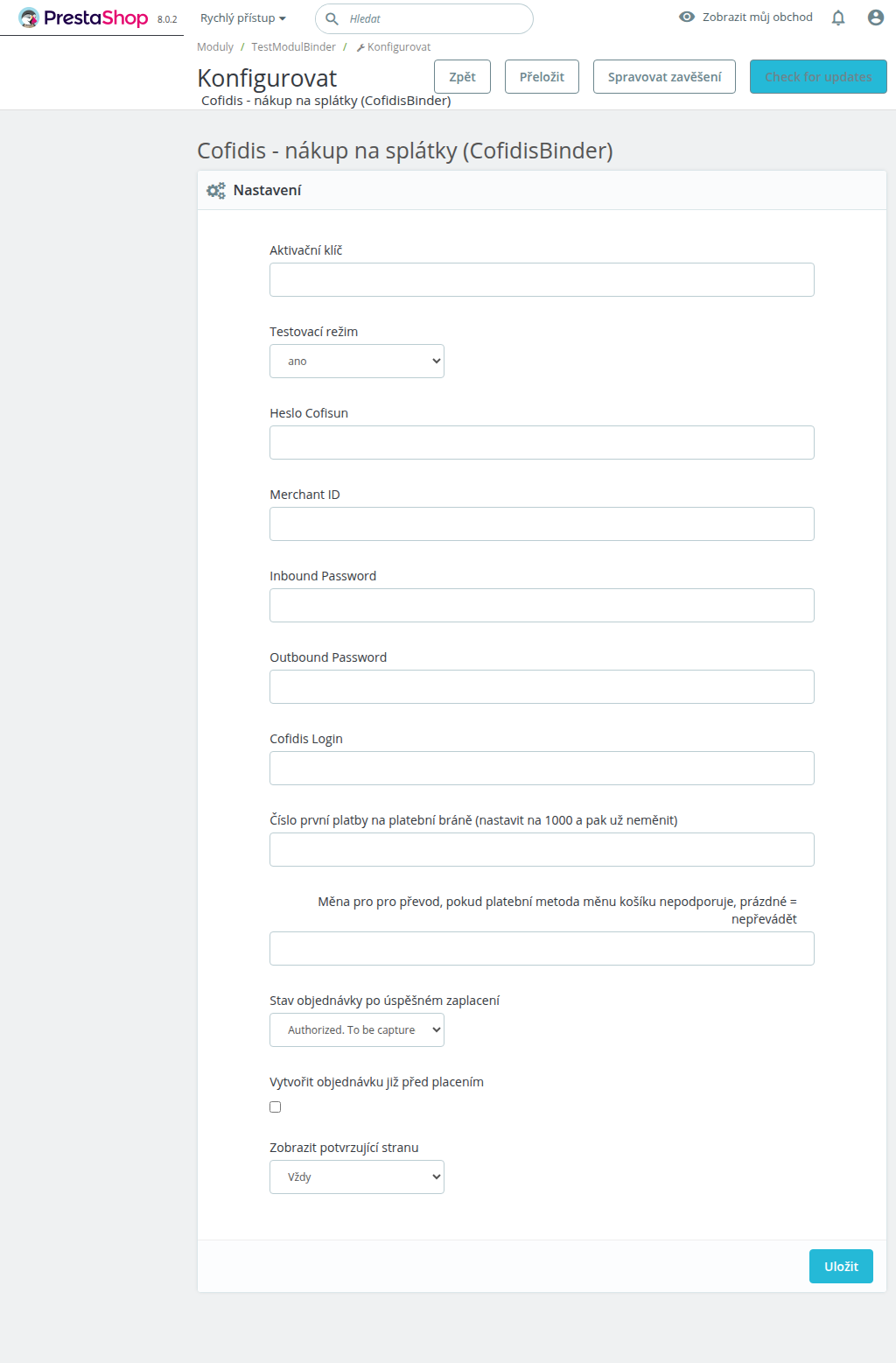The height and width of the screenshot is (1363, 896).
Task: Click the eye icon to view shop
Action: [x=687, y=17]
